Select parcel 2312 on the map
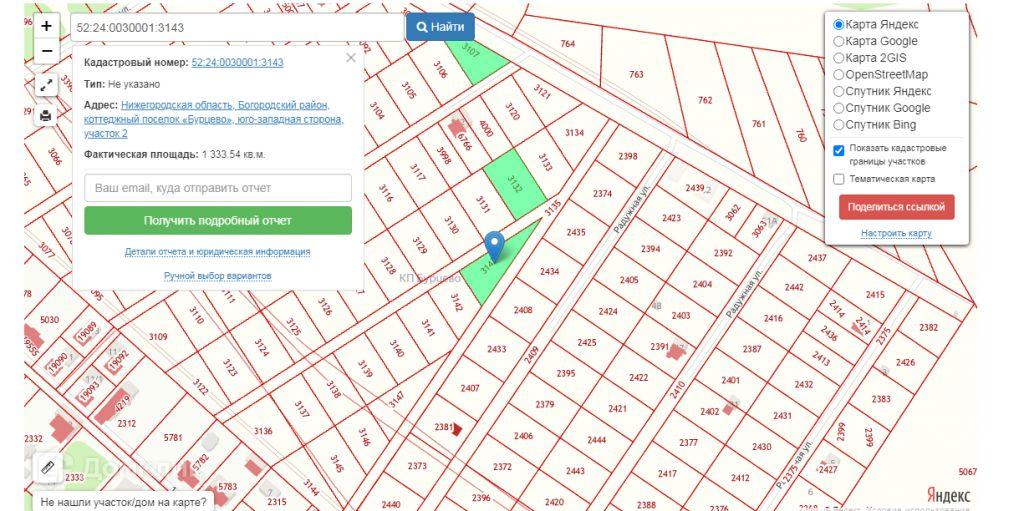The width and height of the screenshot is (1024, 511). (x=127, y=423)
